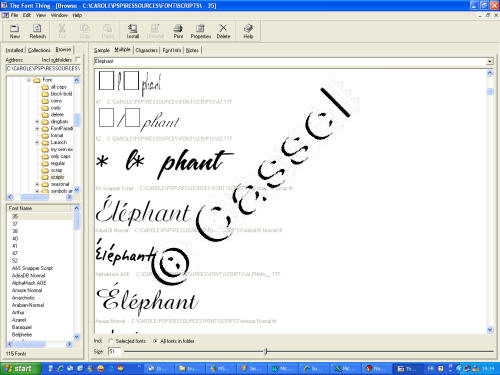This screenshot has width=500, height=375.
Task: Open the sample text dropdown
Action: pos(490,61)
